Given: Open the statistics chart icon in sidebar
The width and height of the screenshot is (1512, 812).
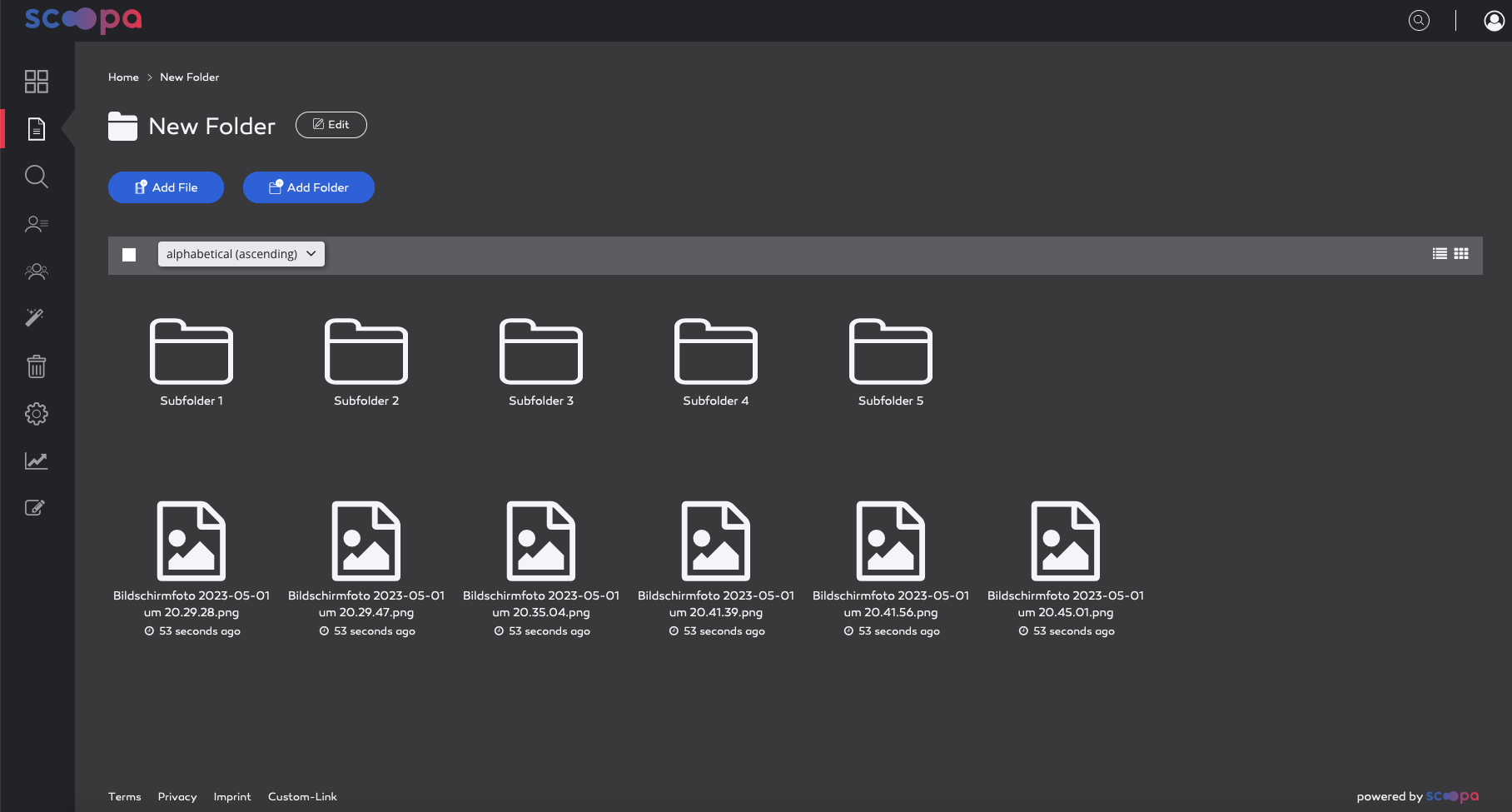Looking at the screenshot, I should [37, 461].
